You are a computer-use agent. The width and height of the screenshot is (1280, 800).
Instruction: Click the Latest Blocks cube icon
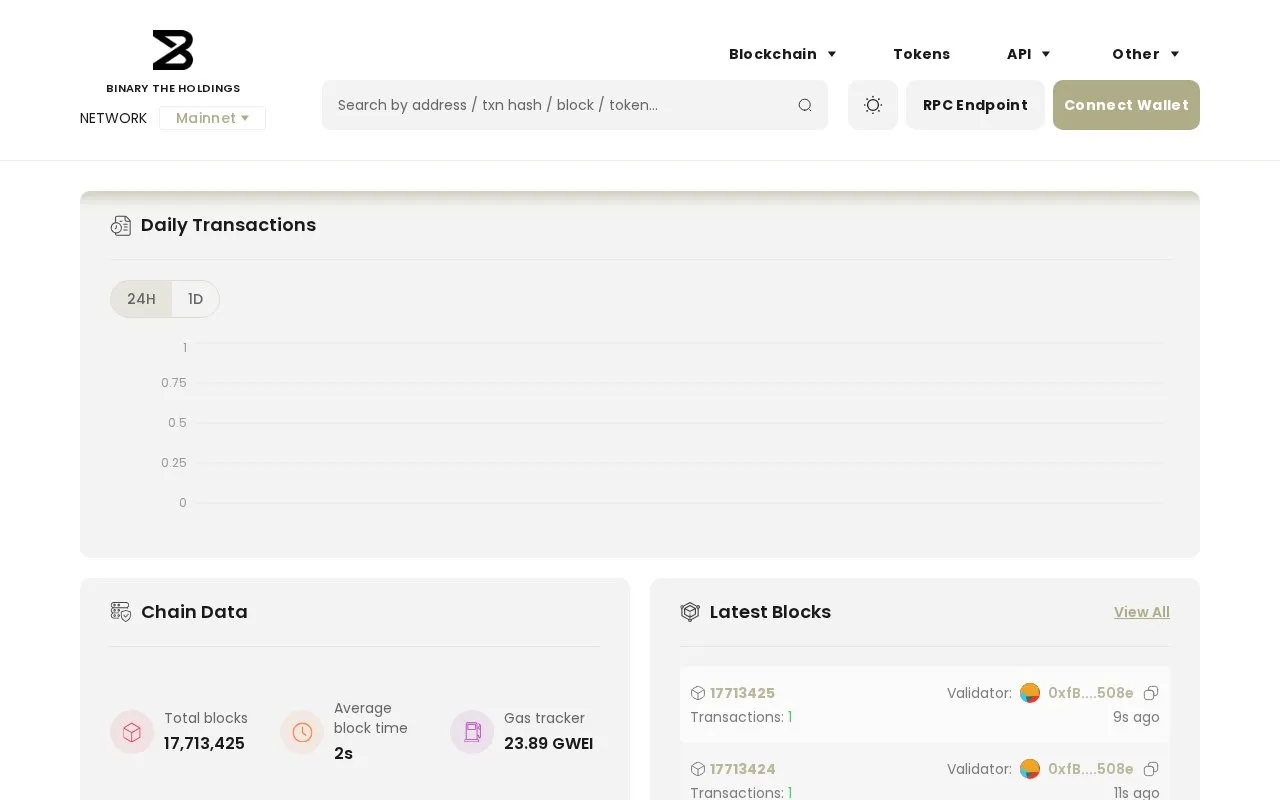click(690, 612)
